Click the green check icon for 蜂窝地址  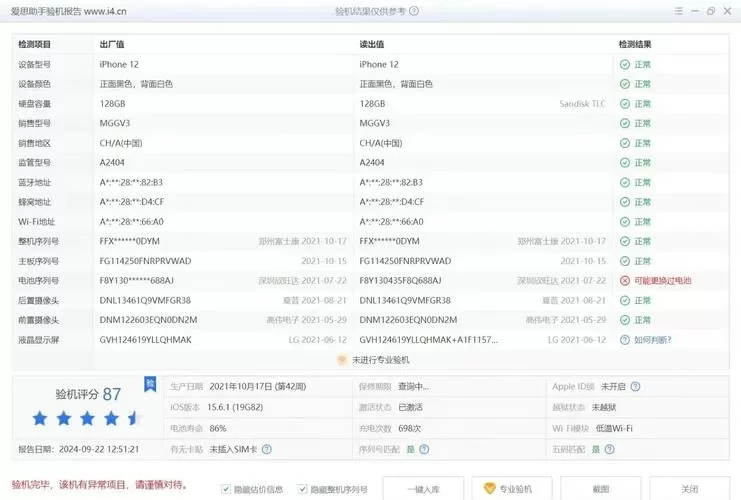coord(625,202)
